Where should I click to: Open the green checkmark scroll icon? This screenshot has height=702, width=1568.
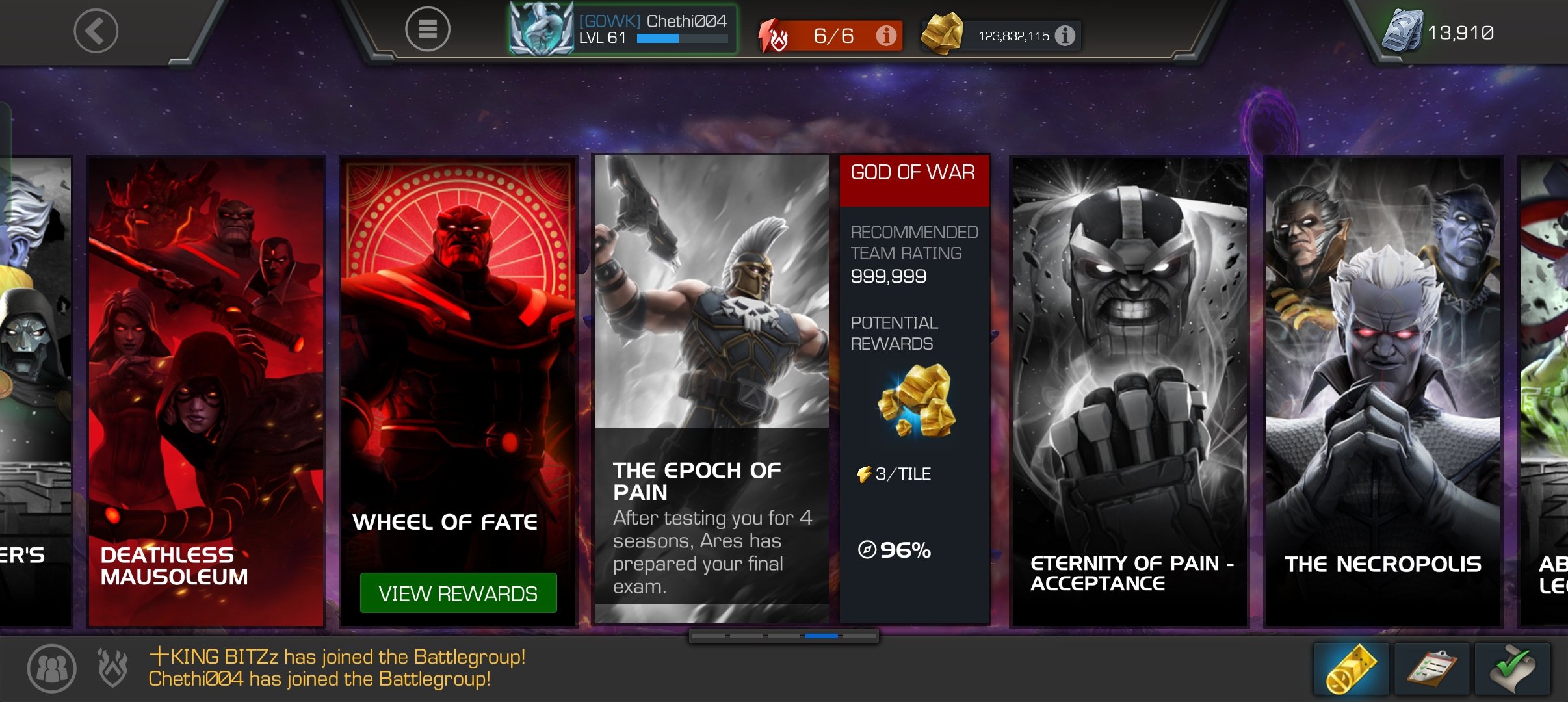1512,669
